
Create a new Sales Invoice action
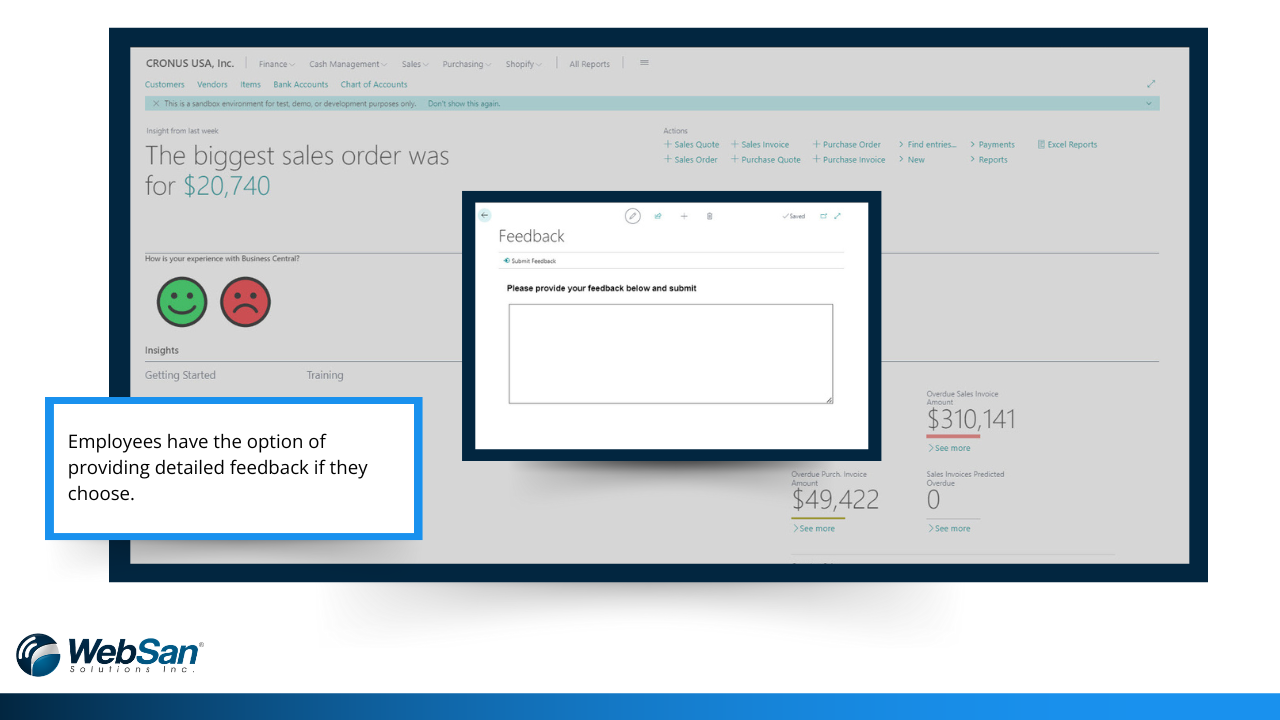coord(760,144)
